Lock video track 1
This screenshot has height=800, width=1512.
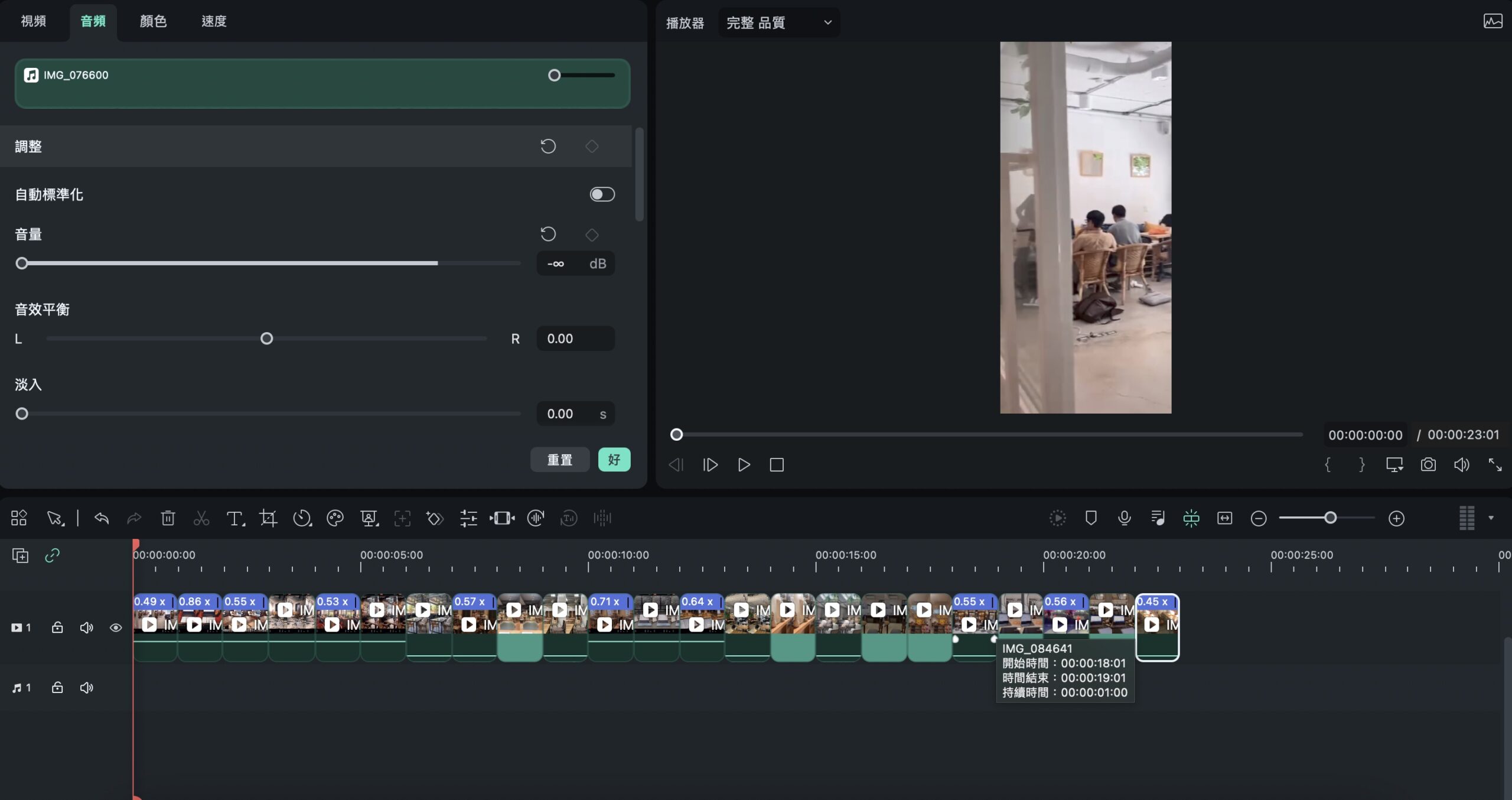coord(57,627)
